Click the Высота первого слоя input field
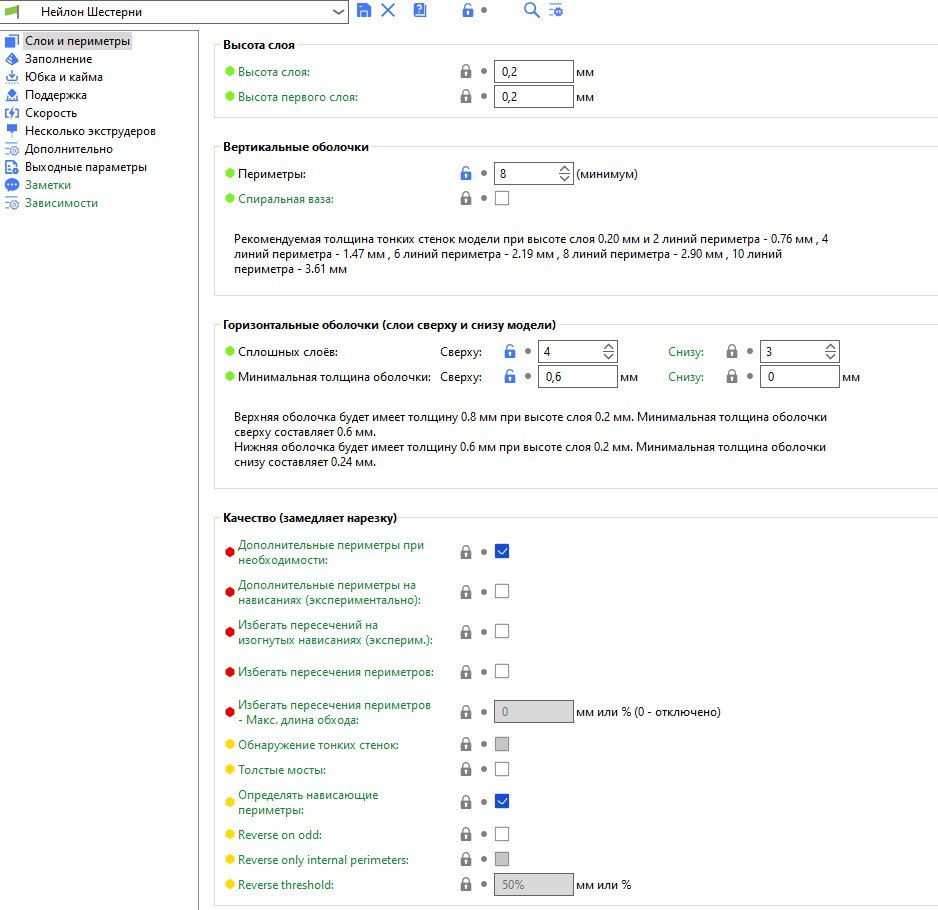 point(533,97)
